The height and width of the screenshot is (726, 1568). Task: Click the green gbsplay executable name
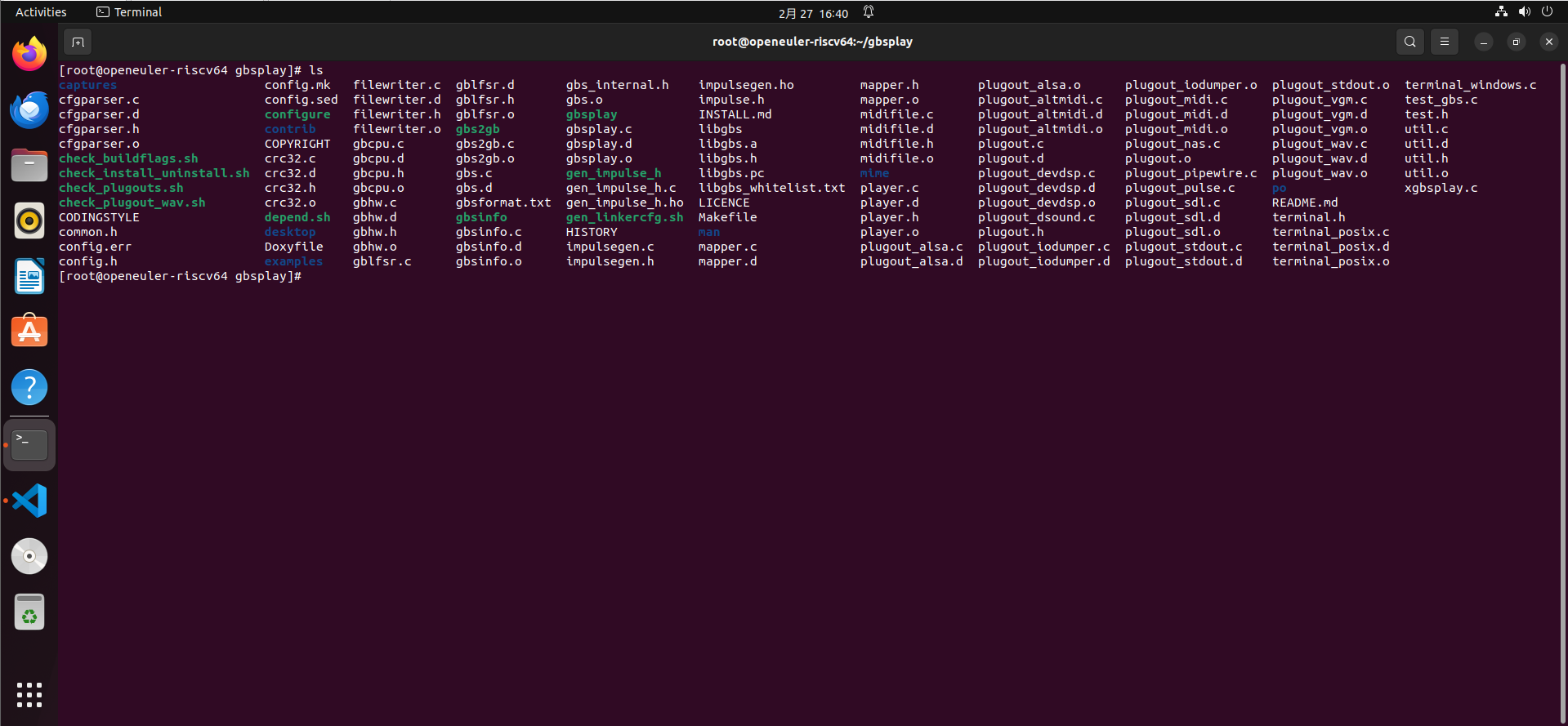pyautogui.click(x=592, y=114)
